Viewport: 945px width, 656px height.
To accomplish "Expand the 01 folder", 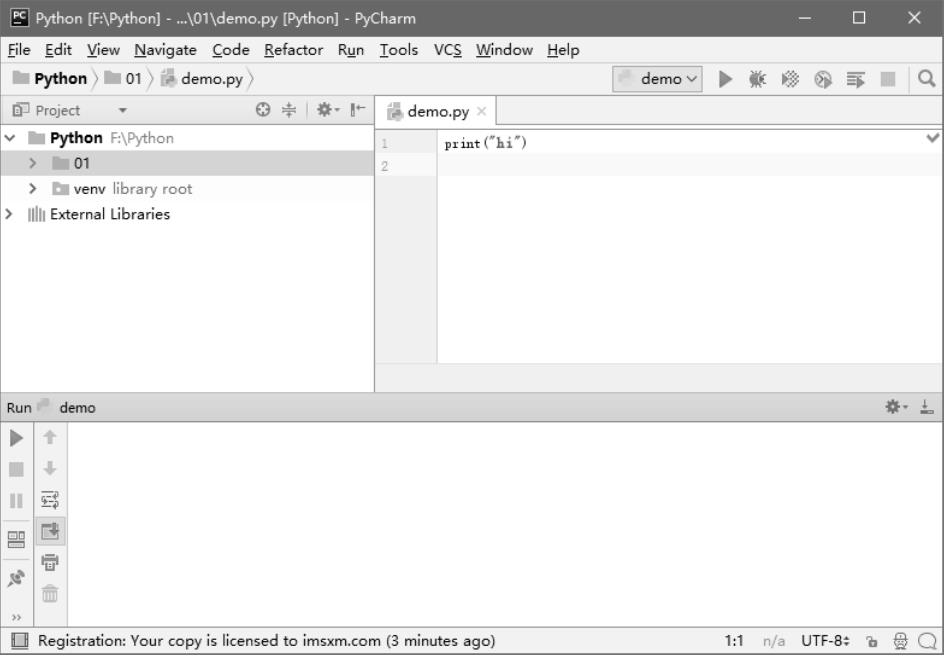I will (x=33, y=163).
